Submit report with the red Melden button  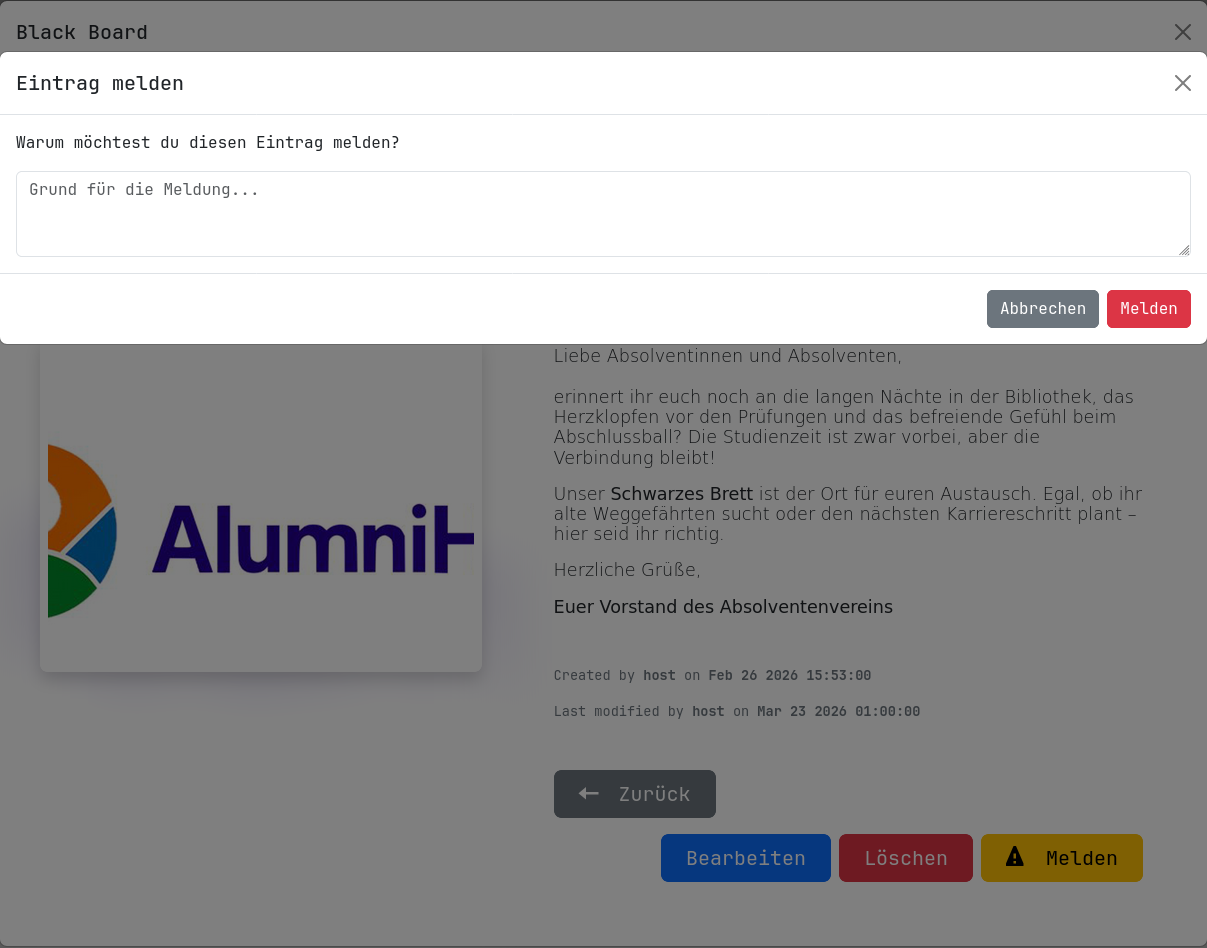1148,309
